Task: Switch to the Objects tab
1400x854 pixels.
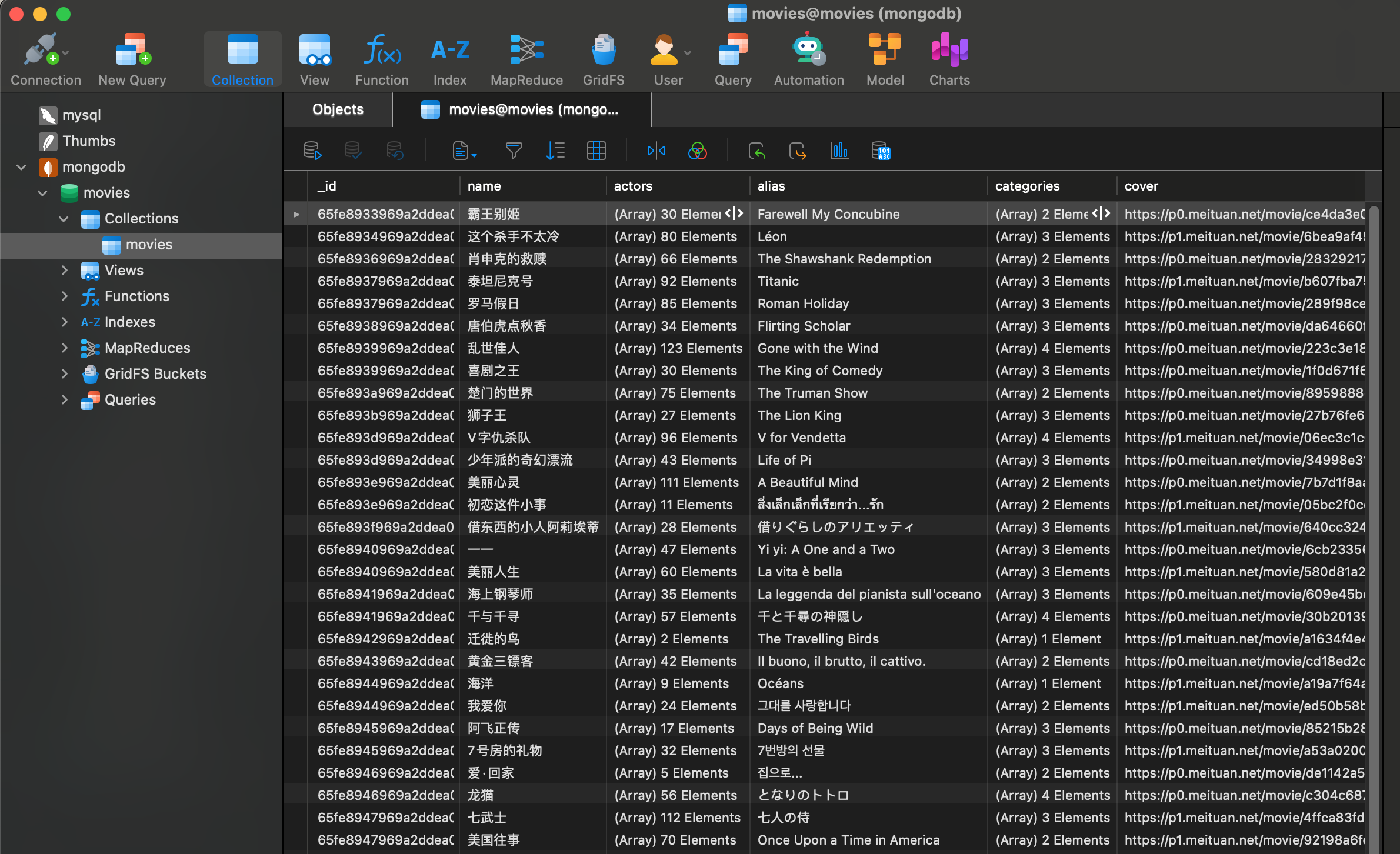Action: 338,109
